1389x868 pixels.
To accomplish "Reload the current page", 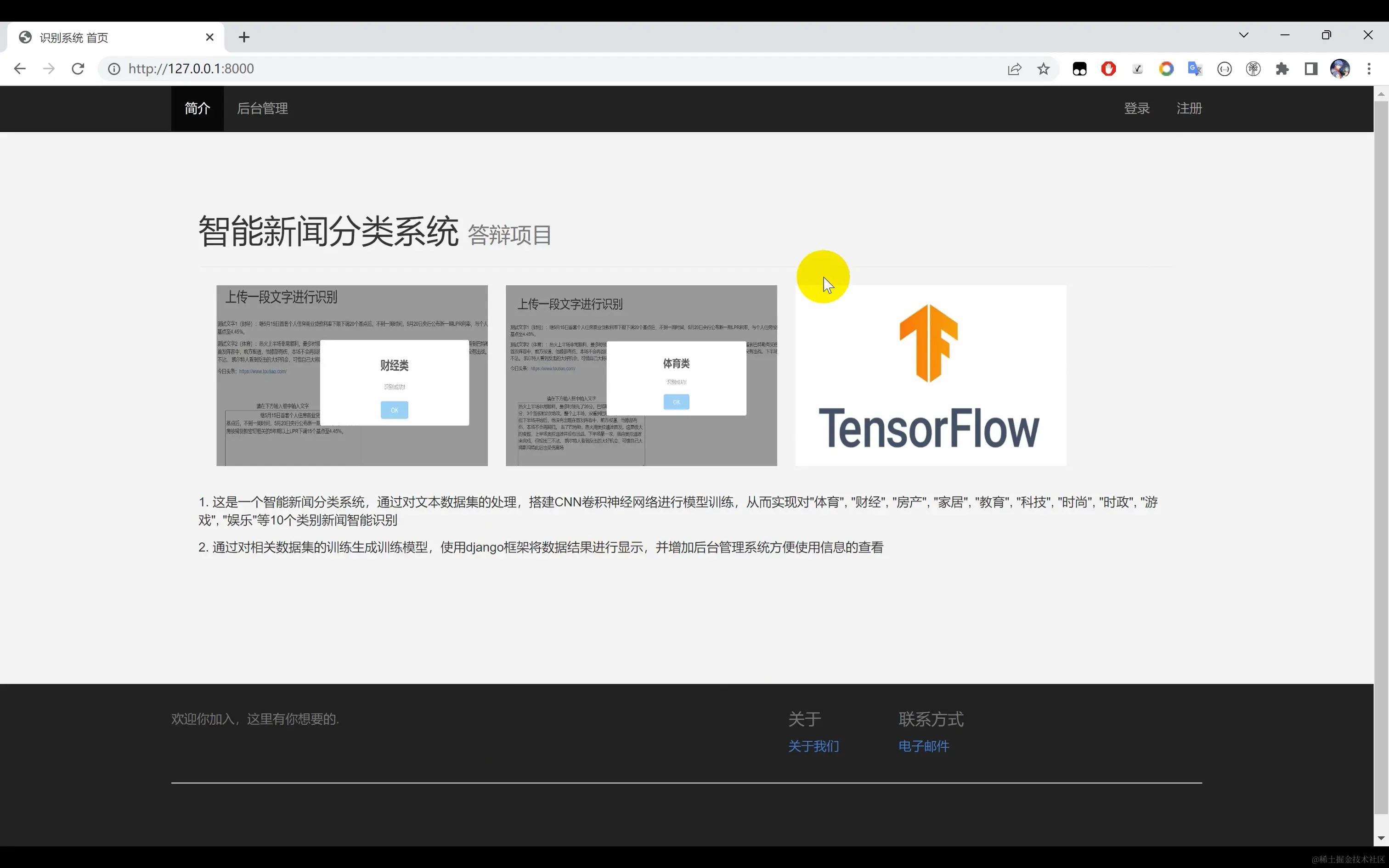I will pos(78,69).
